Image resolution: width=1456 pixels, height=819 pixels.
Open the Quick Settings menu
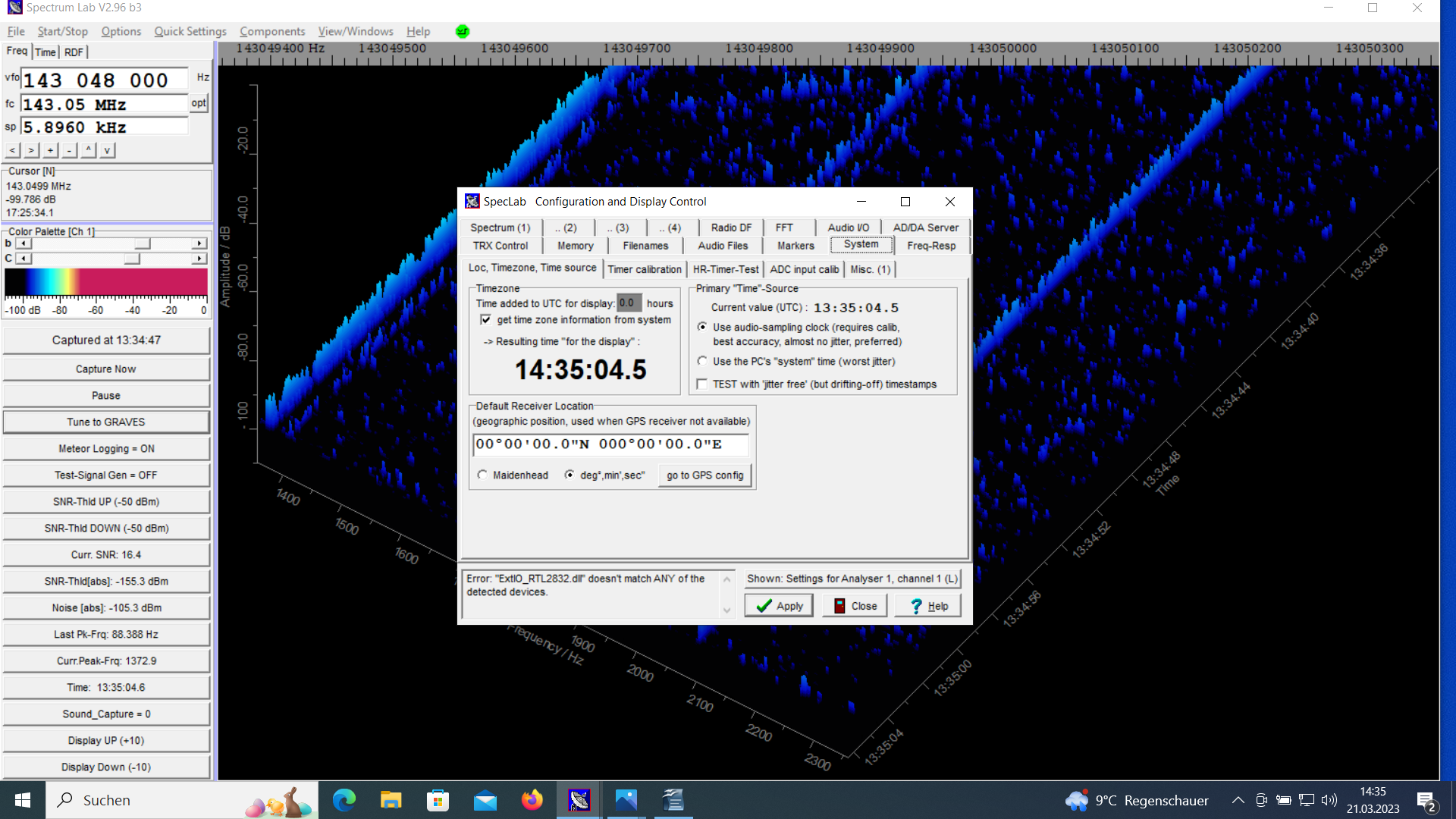(190, 31)
